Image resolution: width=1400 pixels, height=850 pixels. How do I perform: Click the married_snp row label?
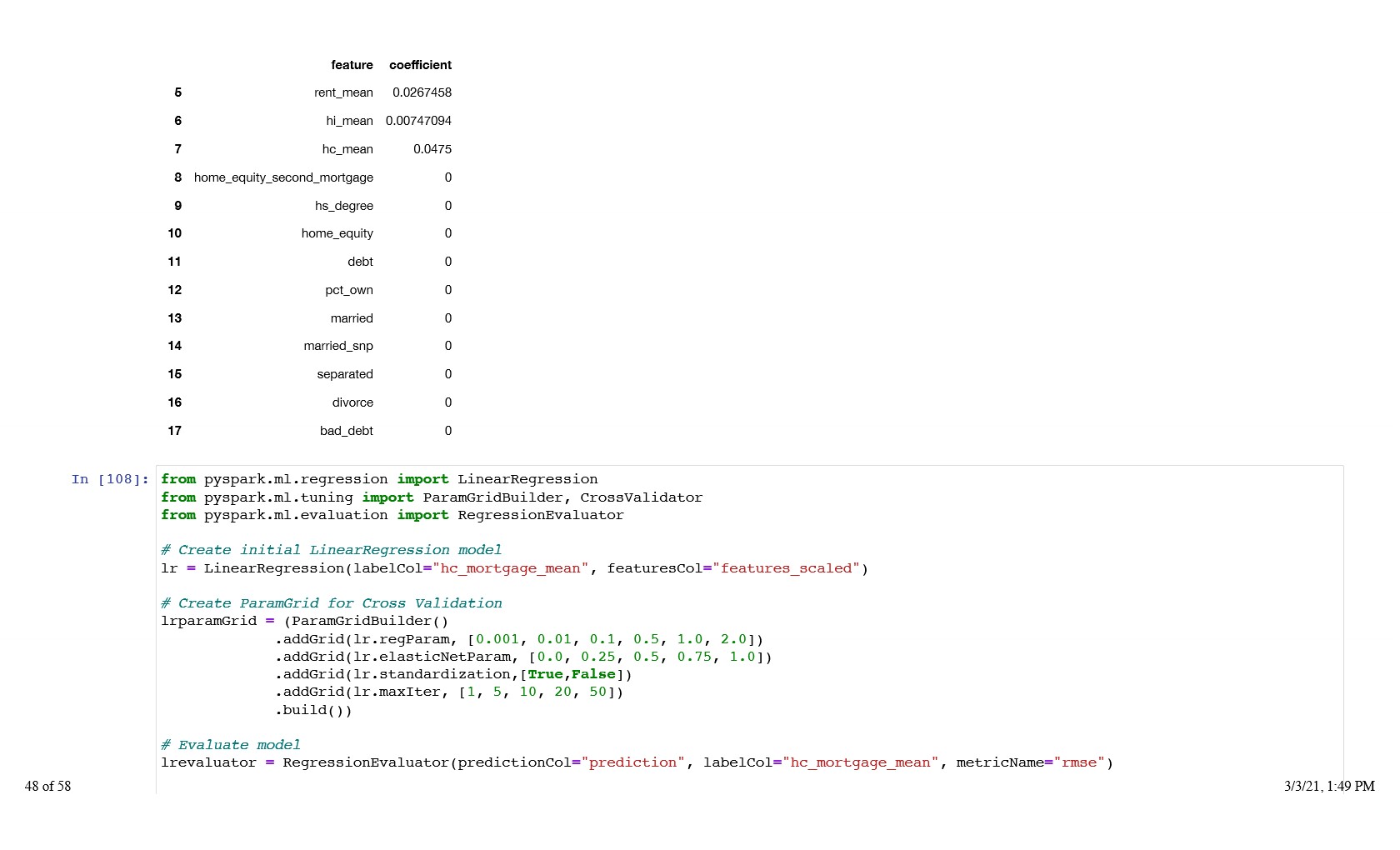tap(337, 346)
